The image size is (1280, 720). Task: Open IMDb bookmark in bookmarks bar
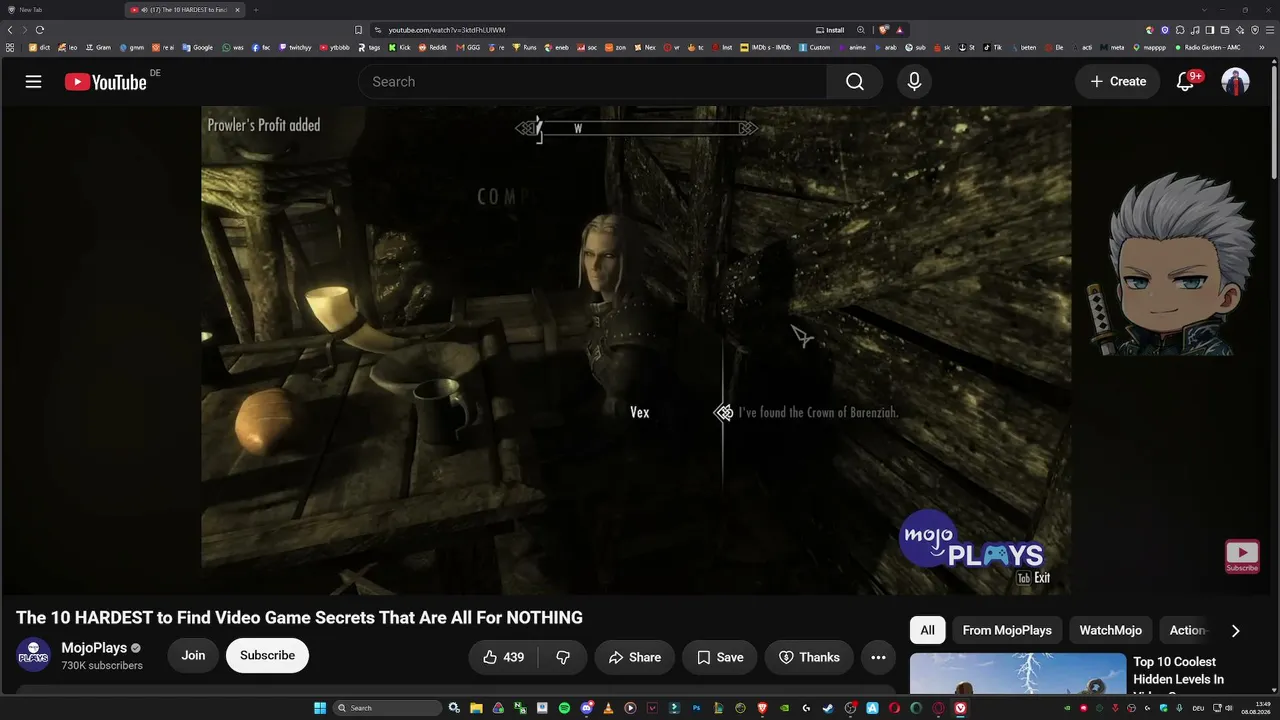[x=765, y=47]
